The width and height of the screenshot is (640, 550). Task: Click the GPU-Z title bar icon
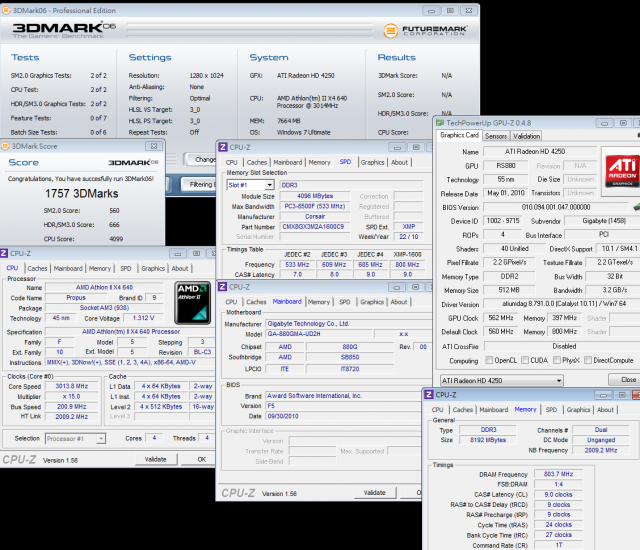point(440,123)
